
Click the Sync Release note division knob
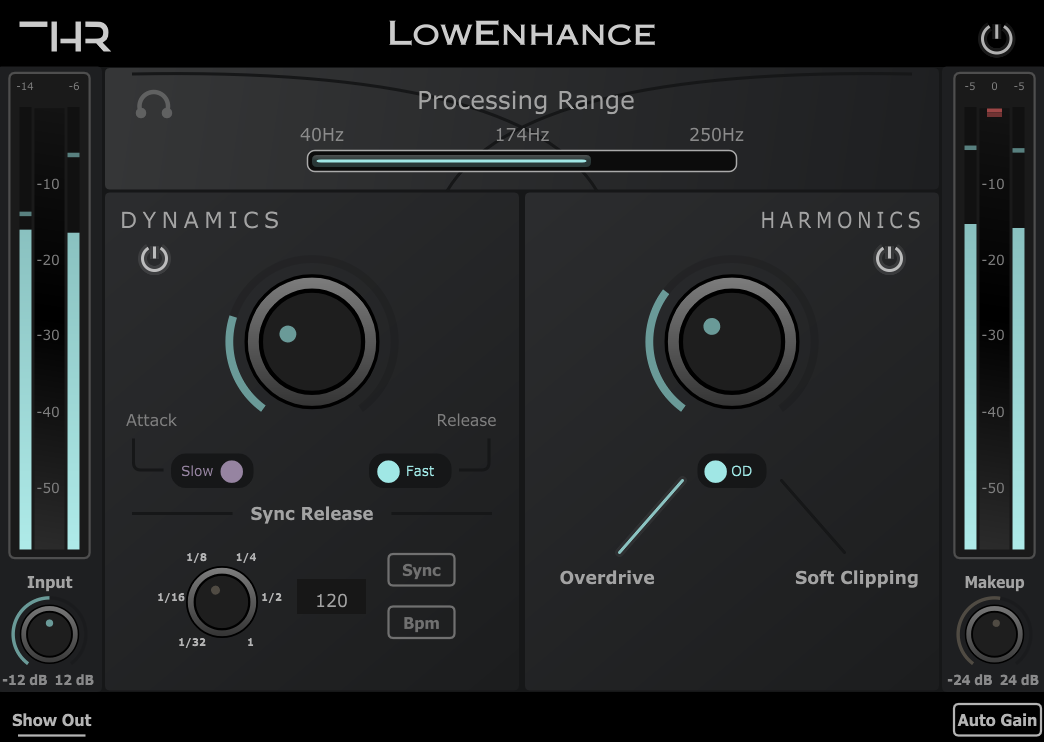221,601
